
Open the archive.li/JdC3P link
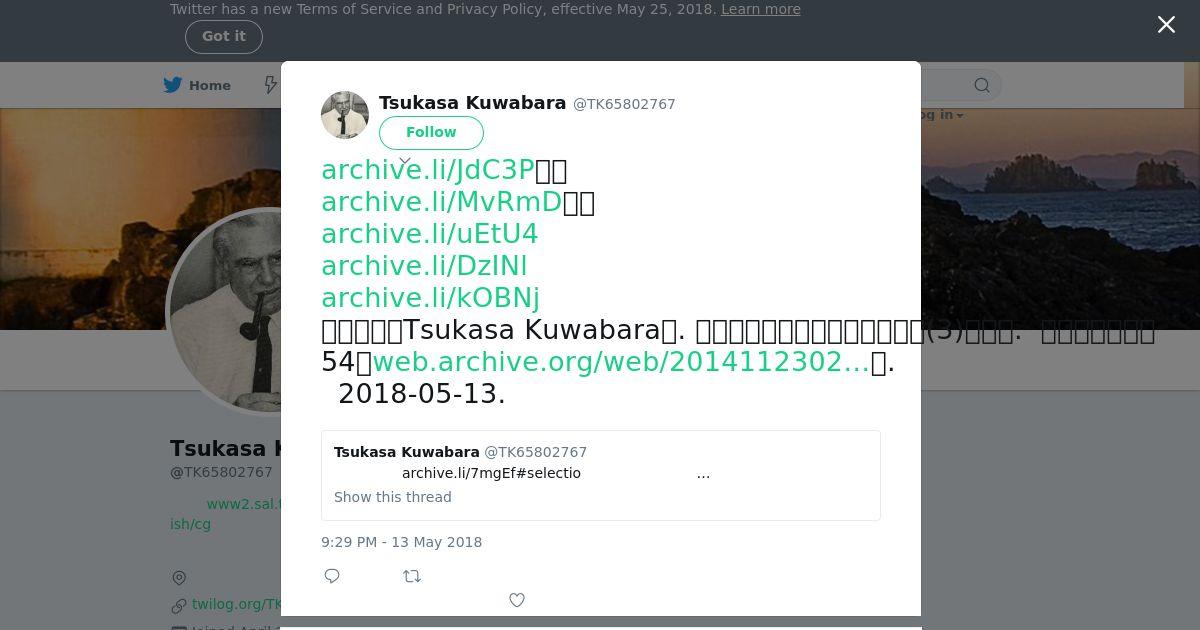coord(428,170)
